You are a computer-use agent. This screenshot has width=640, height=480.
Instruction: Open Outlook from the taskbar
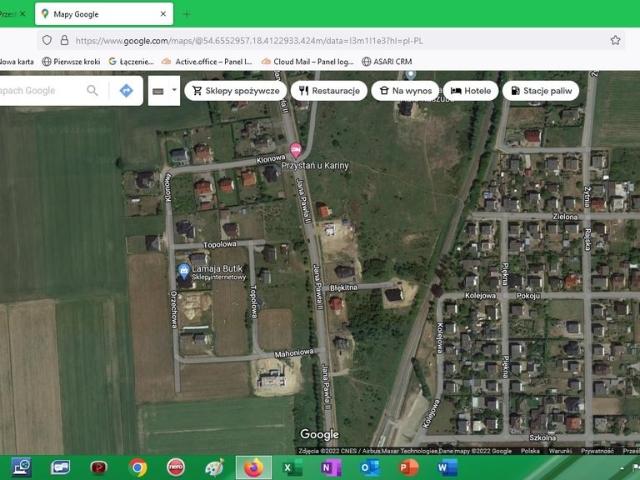pos(369,467)
